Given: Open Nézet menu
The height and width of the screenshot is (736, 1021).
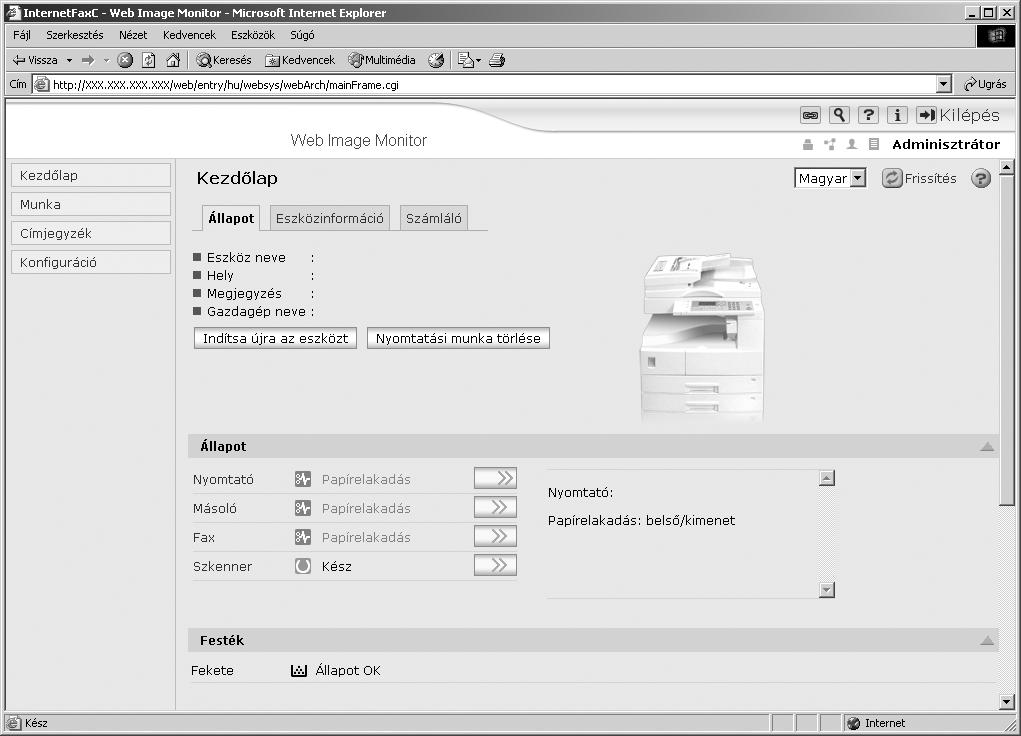Looking at the screenshot, I should [133, 35].
